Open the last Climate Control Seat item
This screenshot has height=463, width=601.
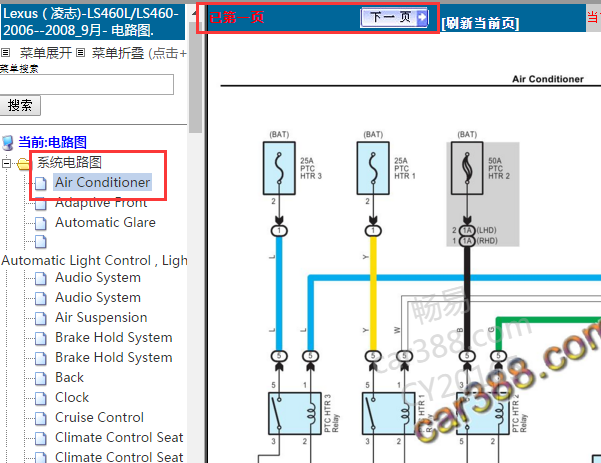point(119,456)
